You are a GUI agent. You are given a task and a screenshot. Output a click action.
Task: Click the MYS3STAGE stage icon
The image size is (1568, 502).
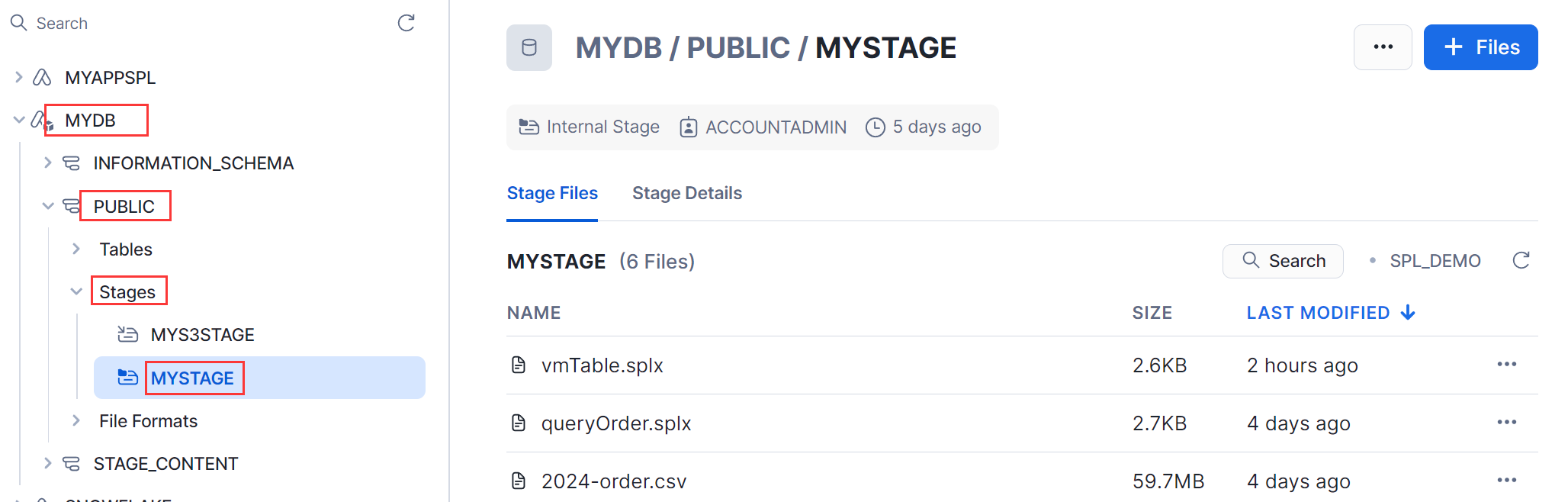click(127, 334)
